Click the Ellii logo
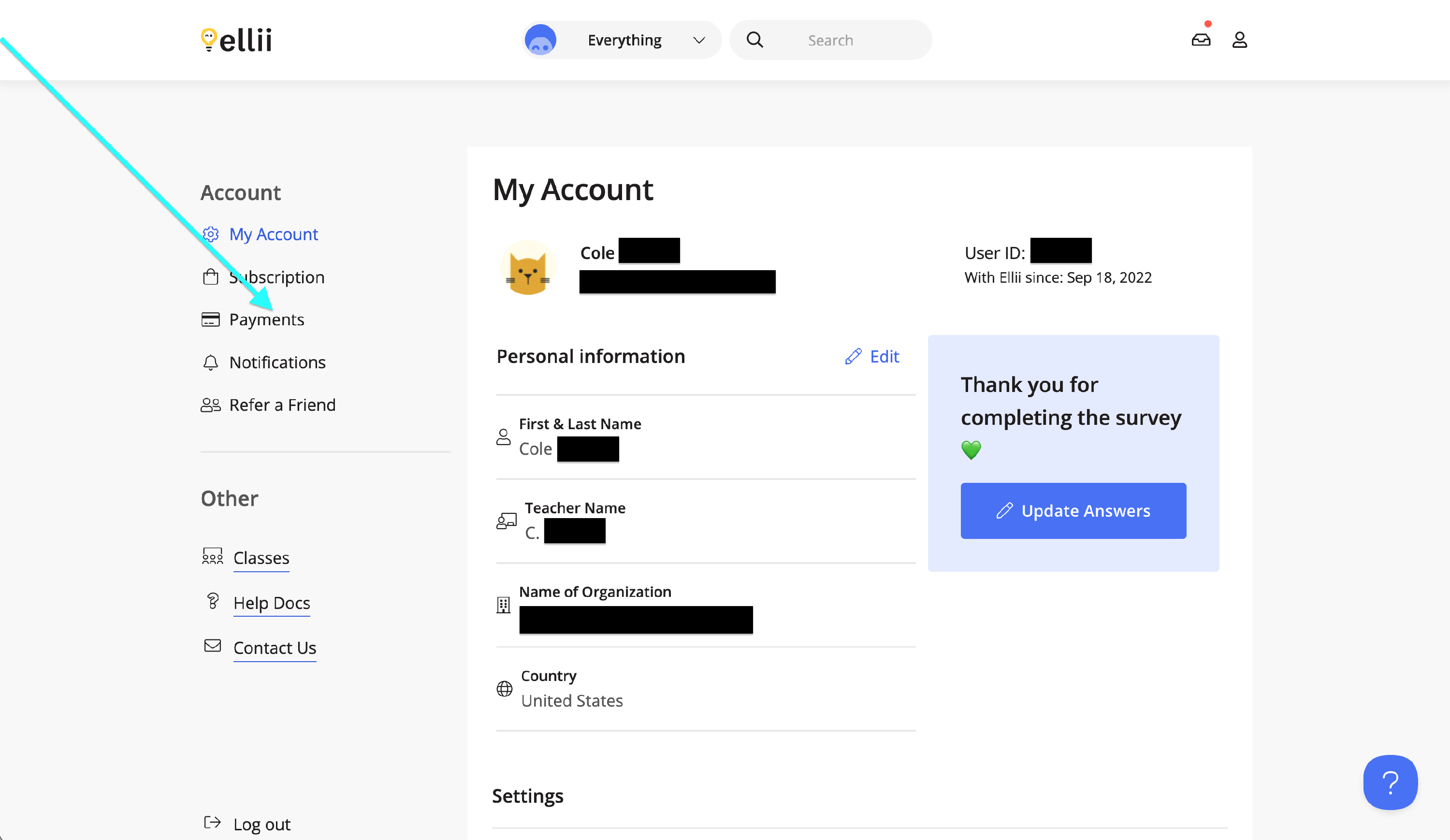1450x840 pixels. (236, 40)
